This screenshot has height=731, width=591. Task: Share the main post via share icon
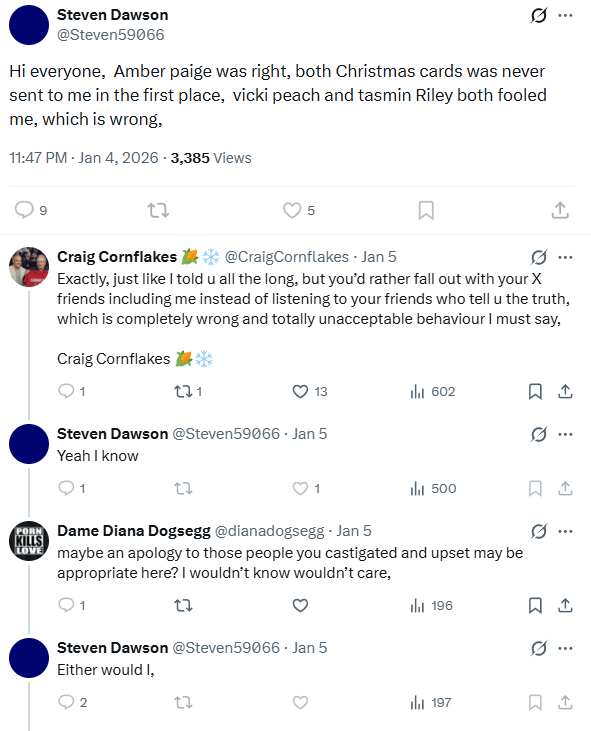[x=560, y=210]
